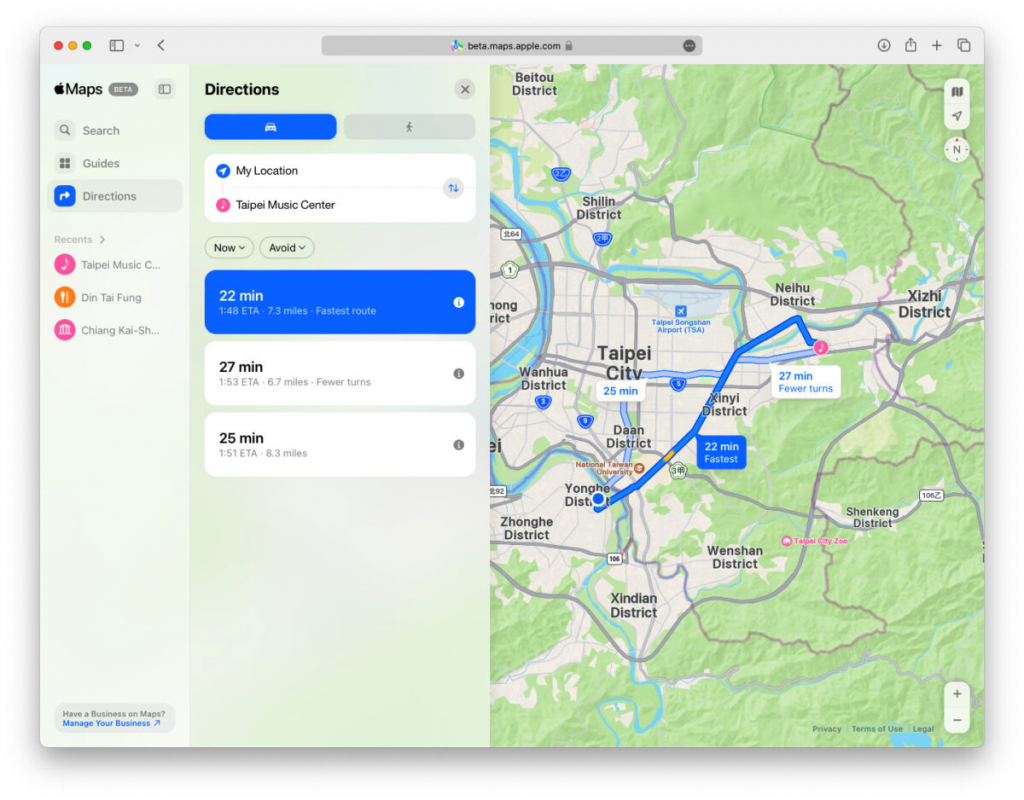Image resolution: width=1024 pixels, height=800 pixels.
Task: Click the location arrow icon on the map
Action: [956, 116]
